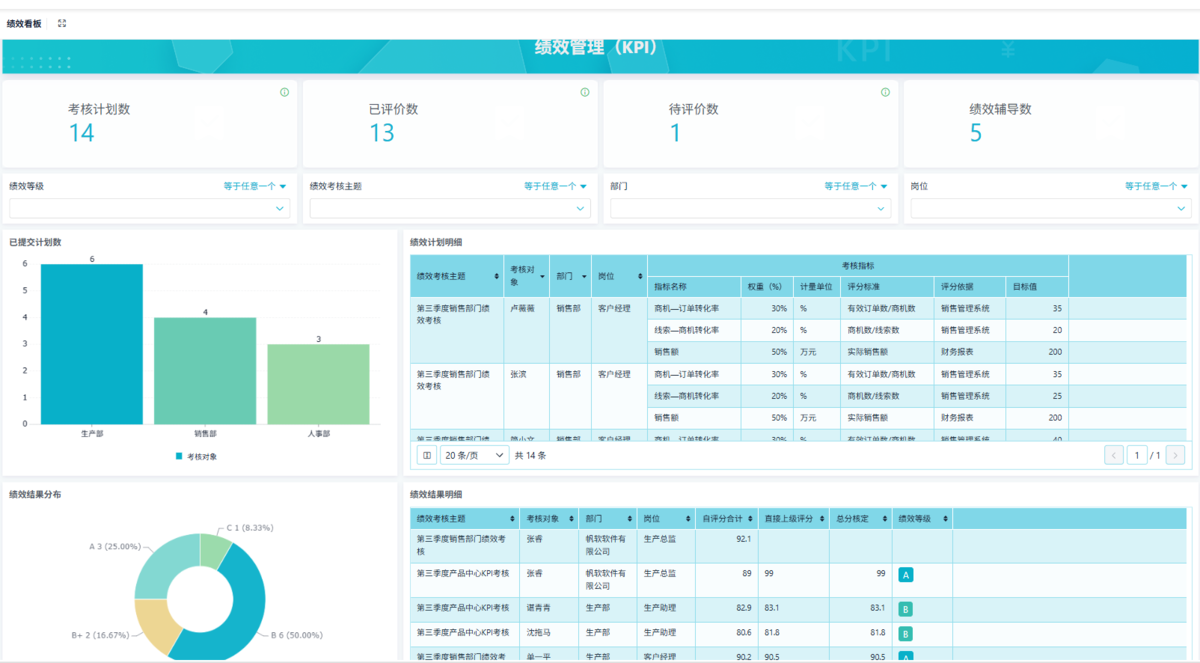
Task: Sort 绩效结果明细 by 岗位 column
Action: pos(689,519)
